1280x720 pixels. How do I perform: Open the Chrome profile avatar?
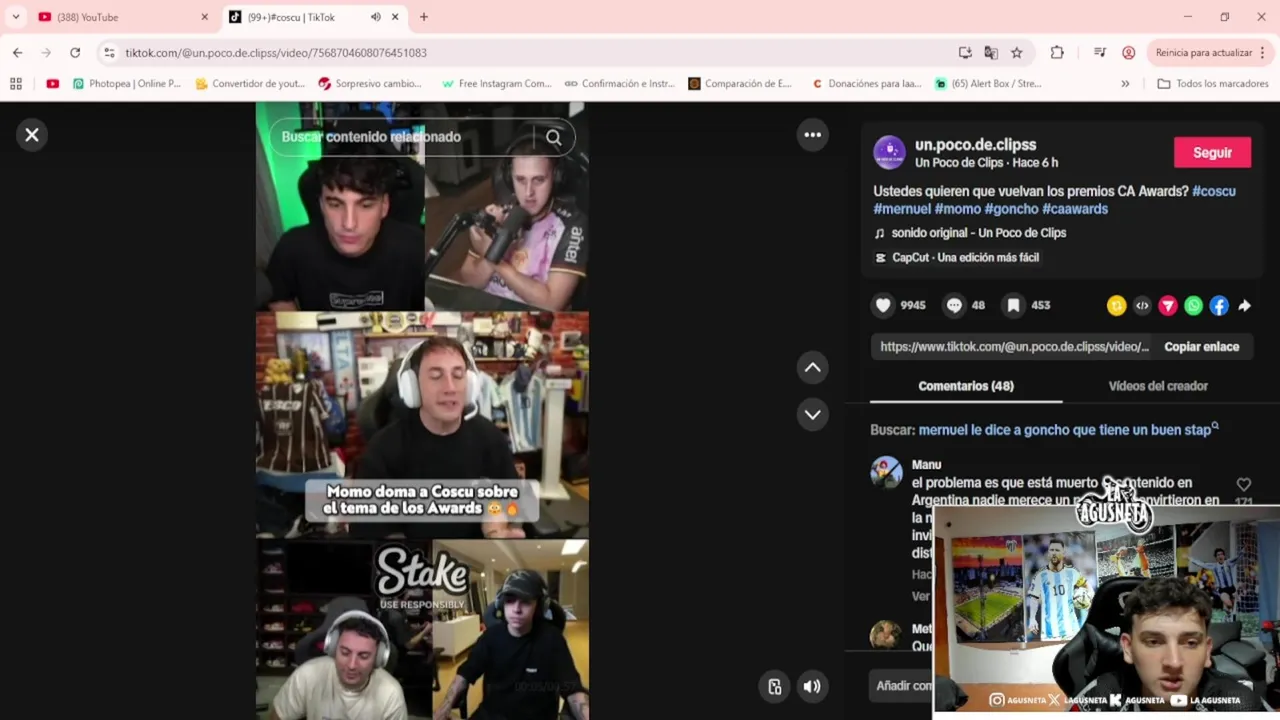[1129, 53]
